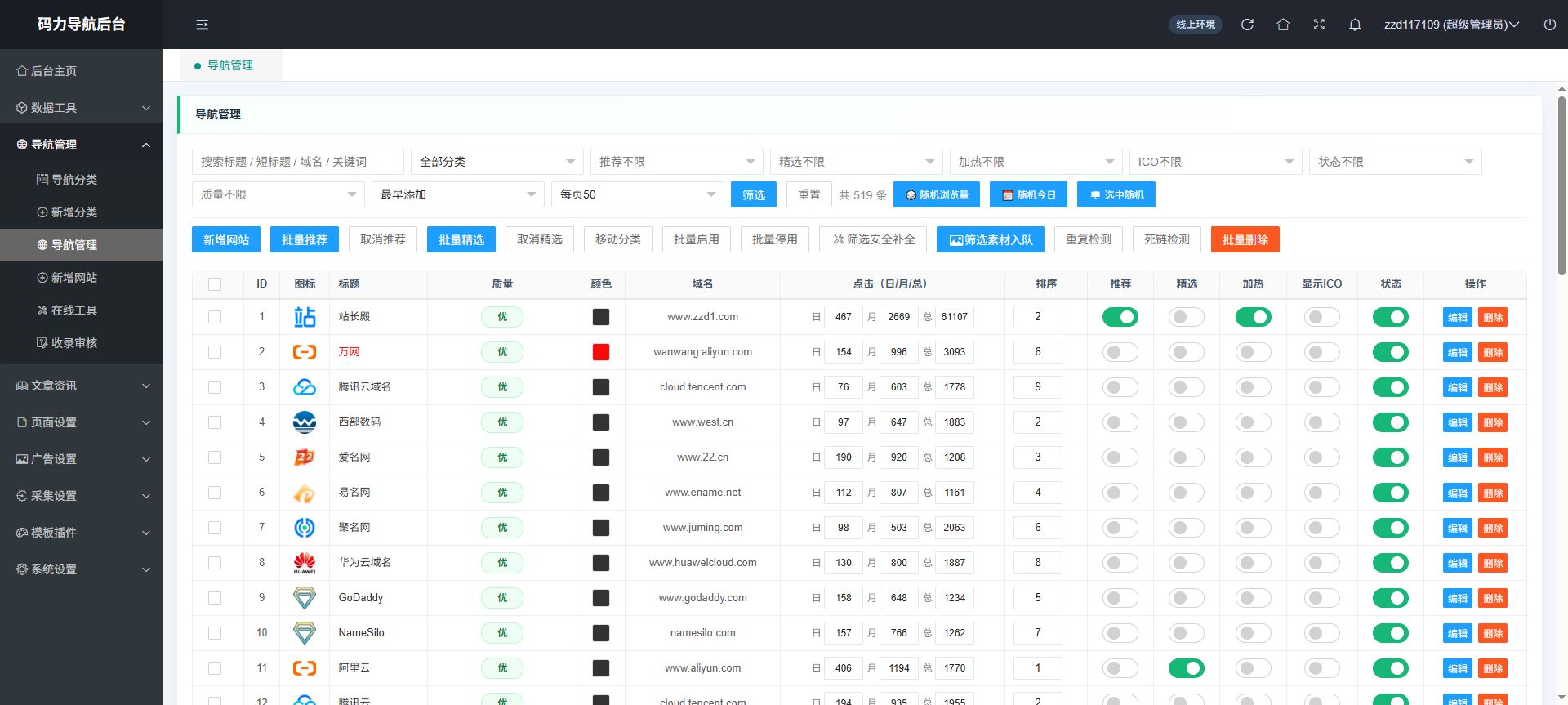Expand 文章资讯 sidebar menu
The width and height of the screenshot is (1568, 705).
click(82, 386)
